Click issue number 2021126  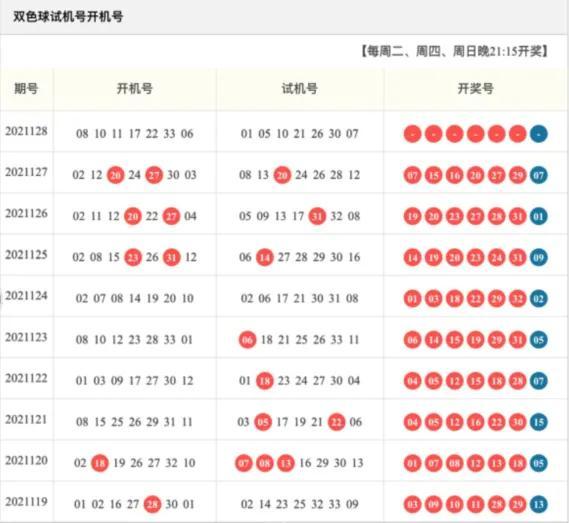(x=26, y=213)
